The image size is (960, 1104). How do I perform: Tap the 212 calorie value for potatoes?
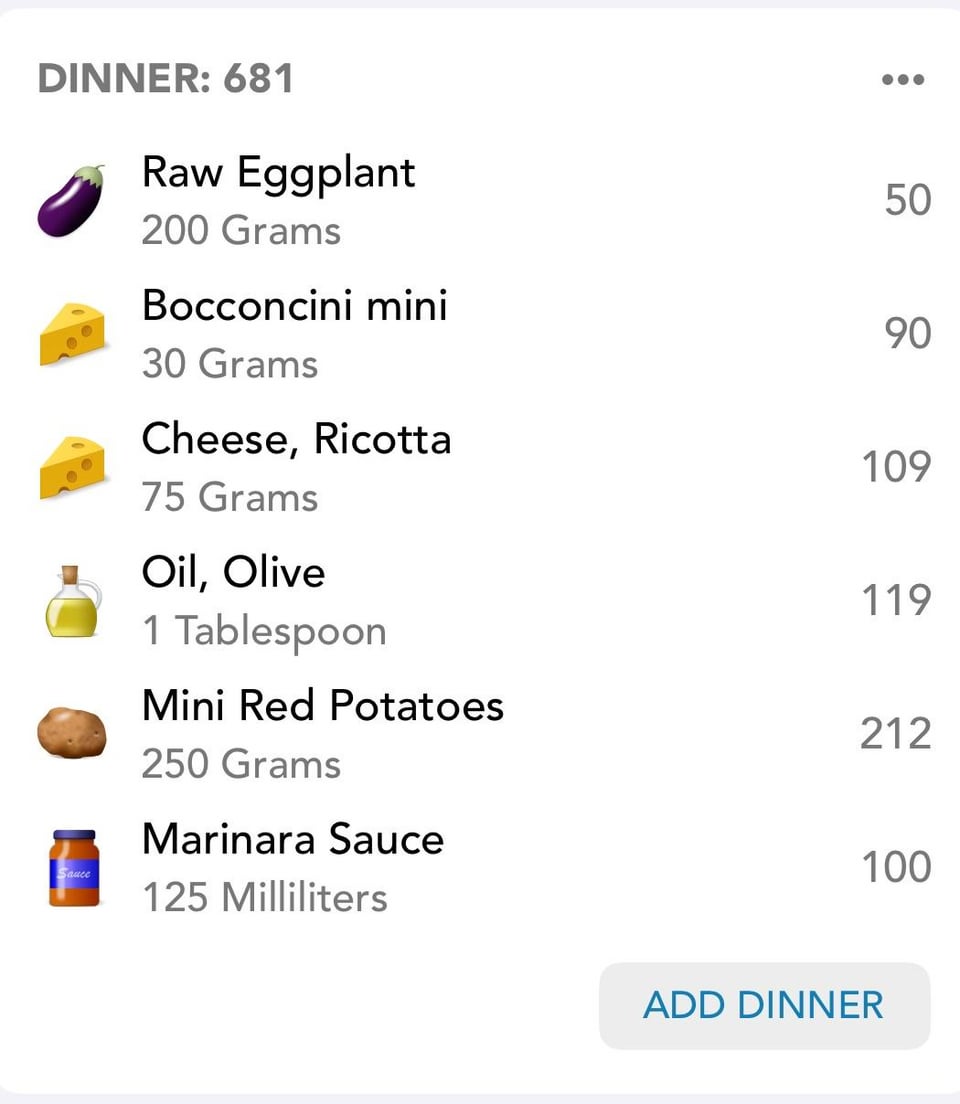(896, 734)
